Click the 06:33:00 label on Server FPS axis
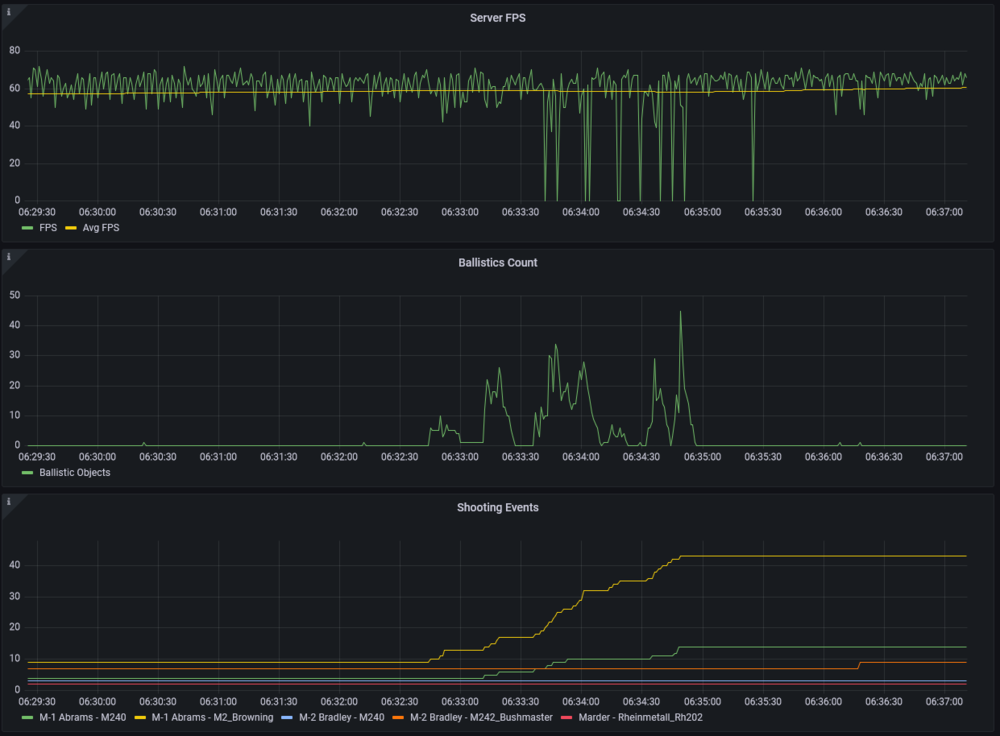The height and width of the screenshot is (736, 1000). (460, 212)
